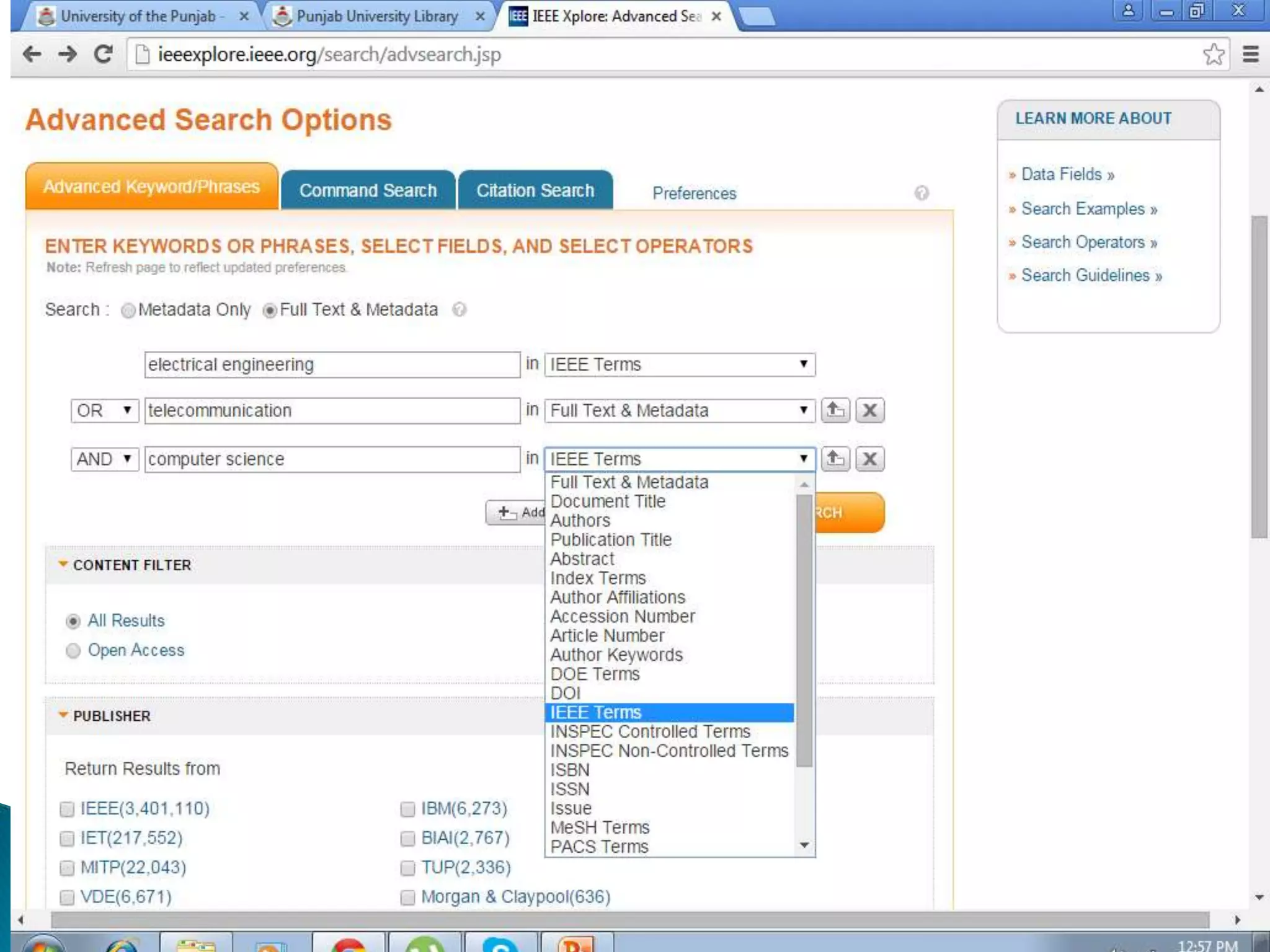The image size is (1270, 952).
Task: Click the browser back arrow
Action: pyautogui.click(x=32, y=55)
